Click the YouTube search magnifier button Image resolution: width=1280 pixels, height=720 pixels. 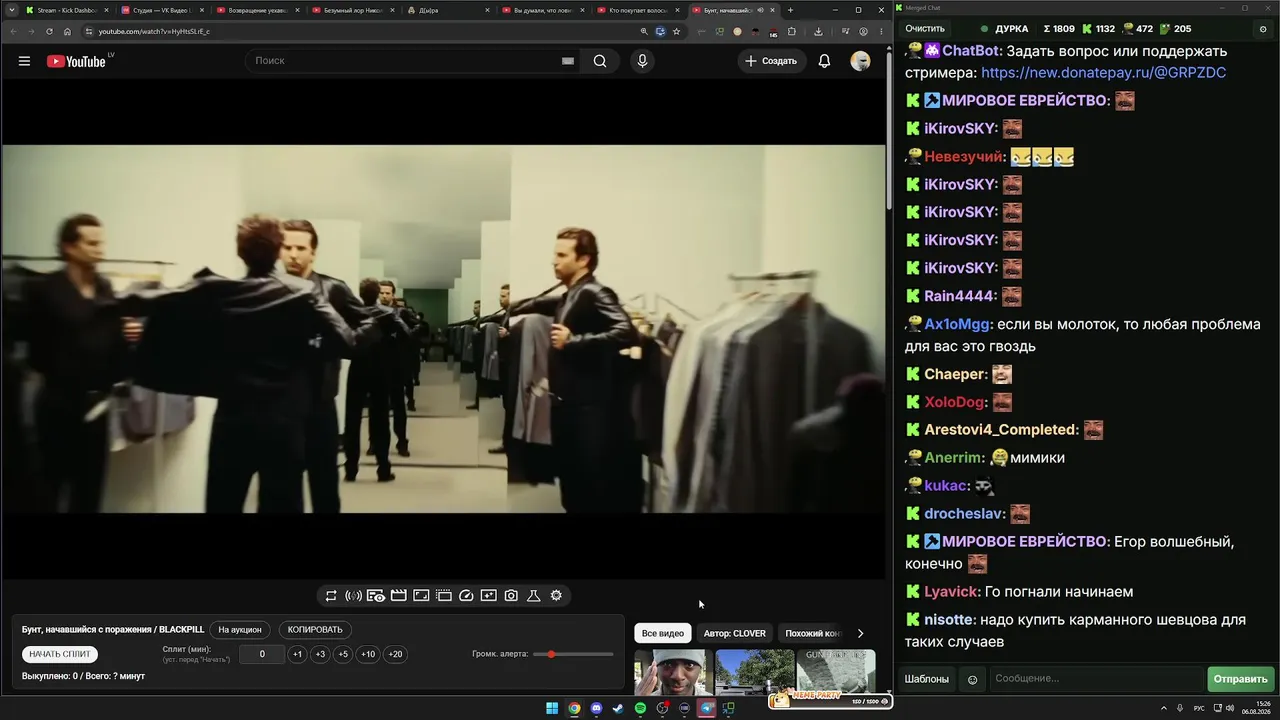600,61
